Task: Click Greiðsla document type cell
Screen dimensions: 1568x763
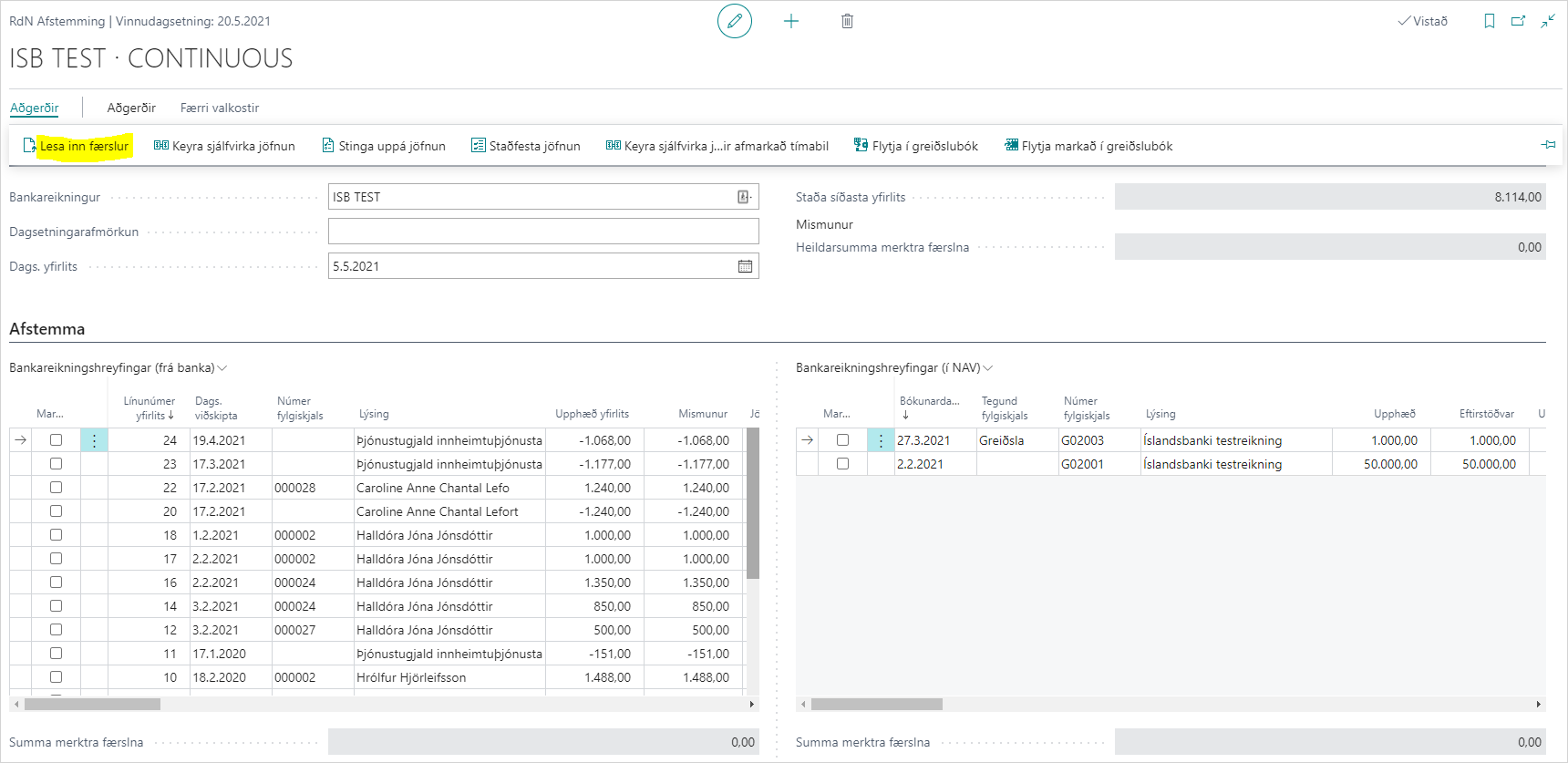Action: (x=1001, y=440)
